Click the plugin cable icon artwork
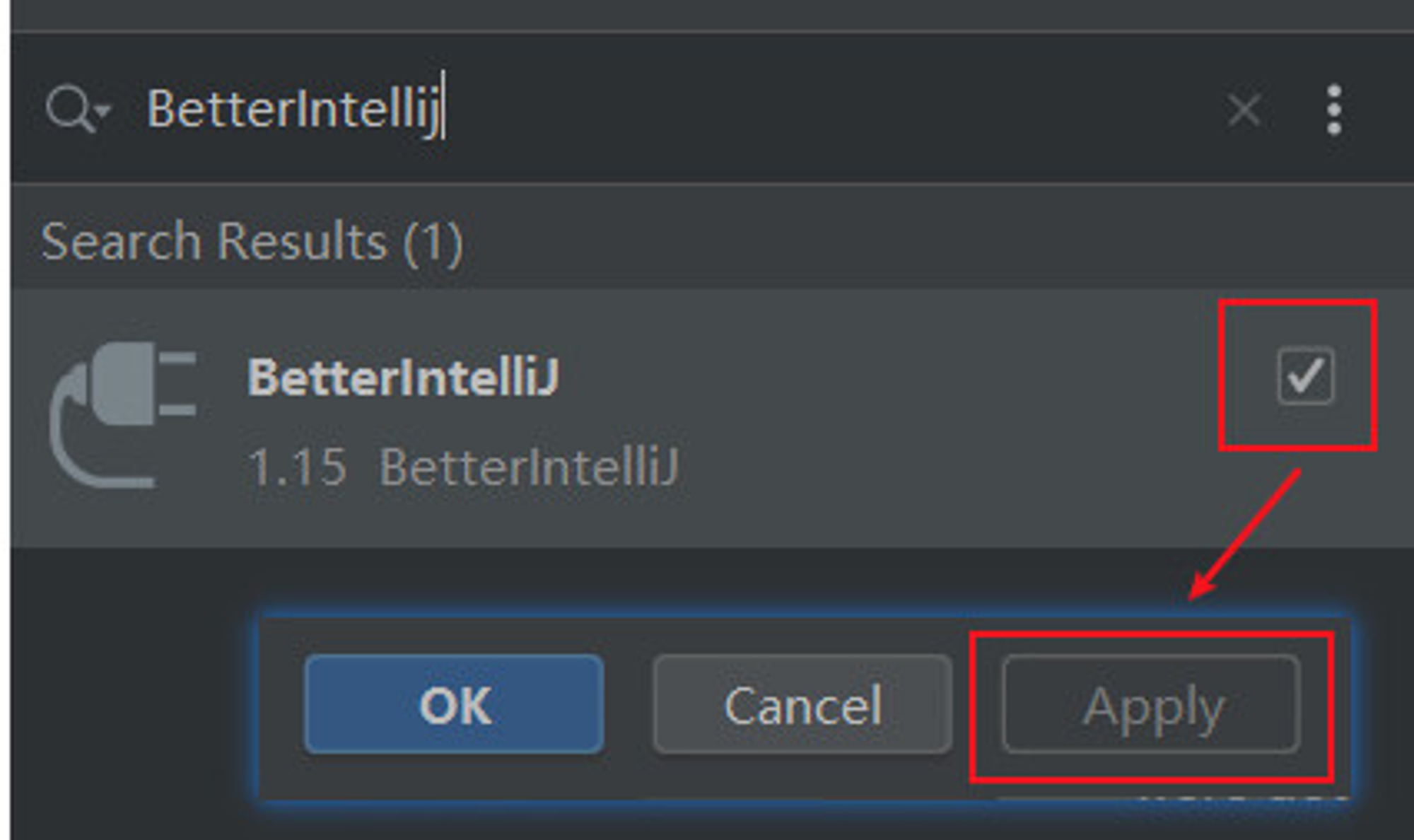This screenshot has width=1414, height=840. (123, 415)
